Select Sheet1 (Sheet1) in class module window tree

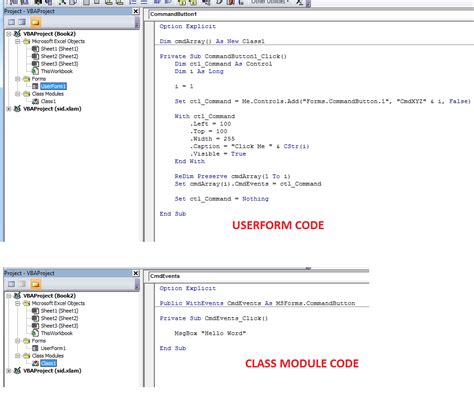click(x=59, y=311)
